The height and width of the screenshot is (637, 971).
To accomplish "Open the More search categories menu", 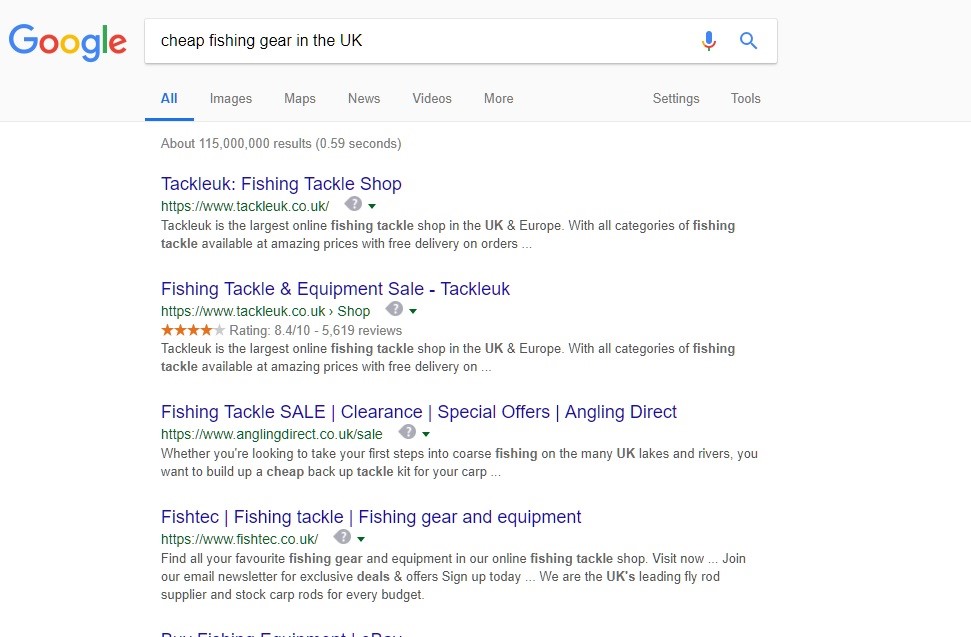I will (x=499, y=98).
